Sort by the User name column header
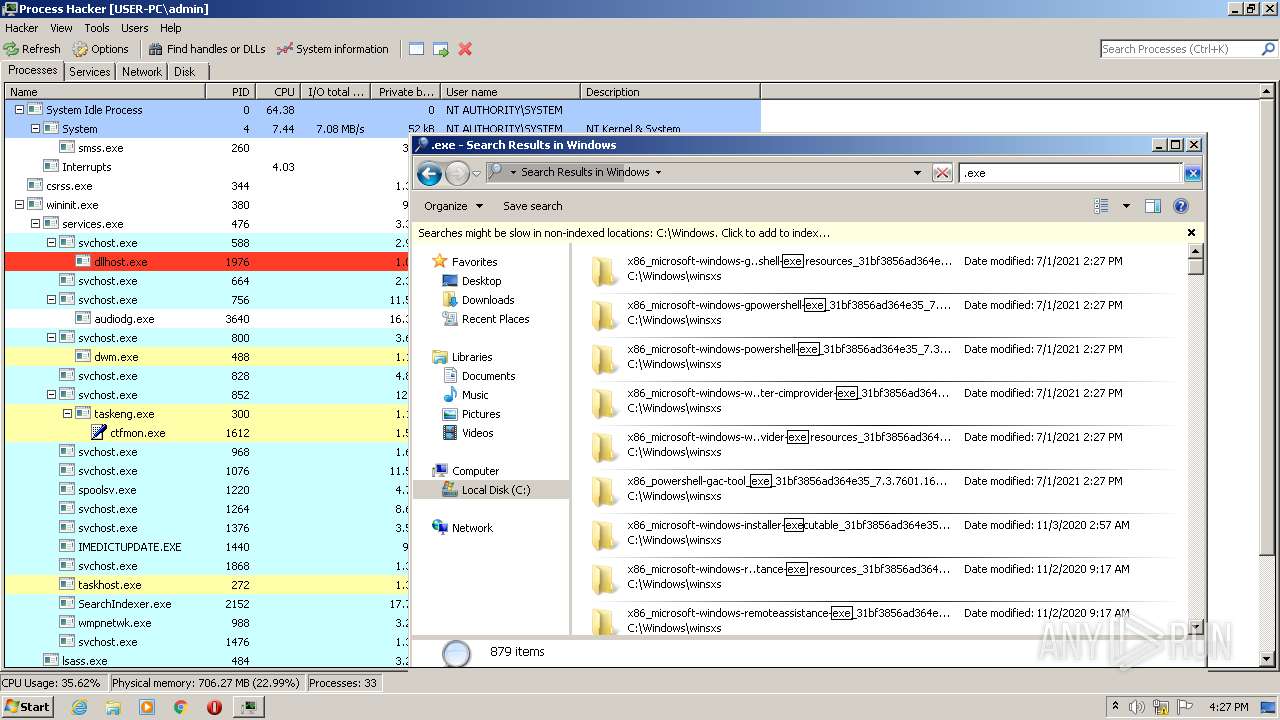This screenshot has height=720, width=1280. click(x=510, y=92)
